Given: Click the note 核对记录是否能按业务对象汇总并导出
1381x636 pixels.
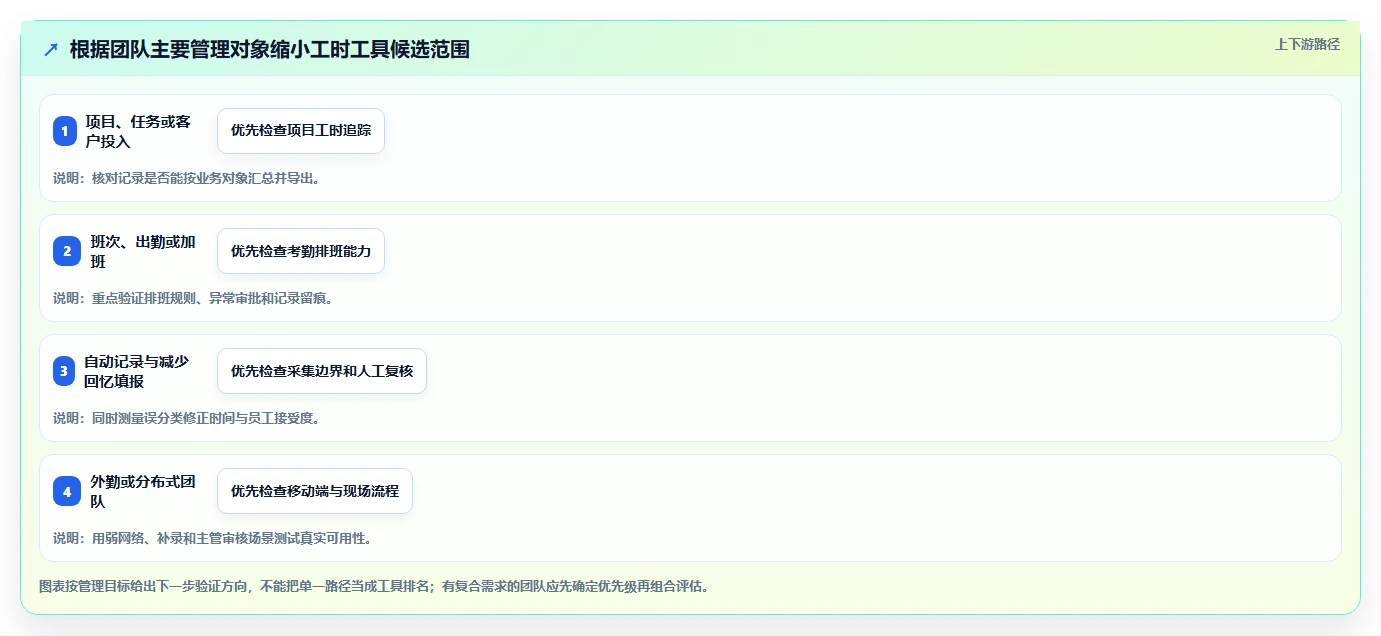Looking at the screenshot, I should (x=187, y=178).
